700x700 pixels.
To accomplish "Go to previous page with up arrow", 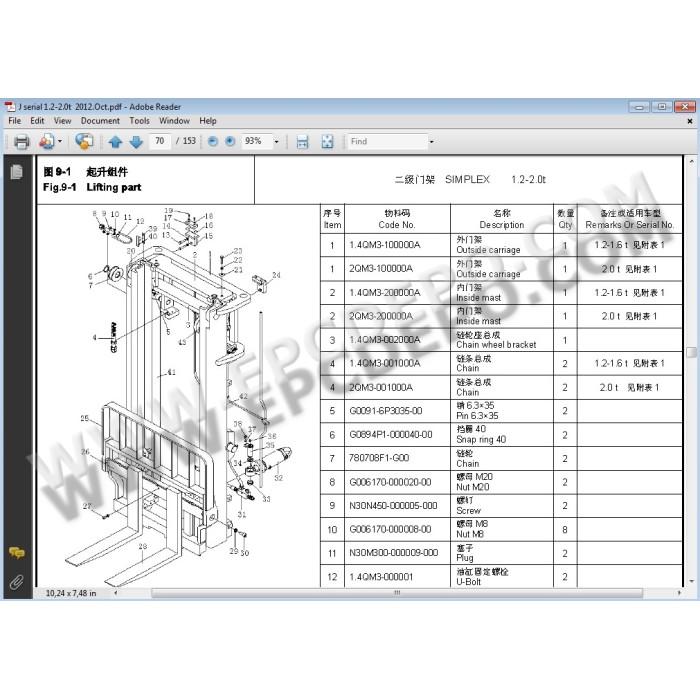I will point(116,142).
